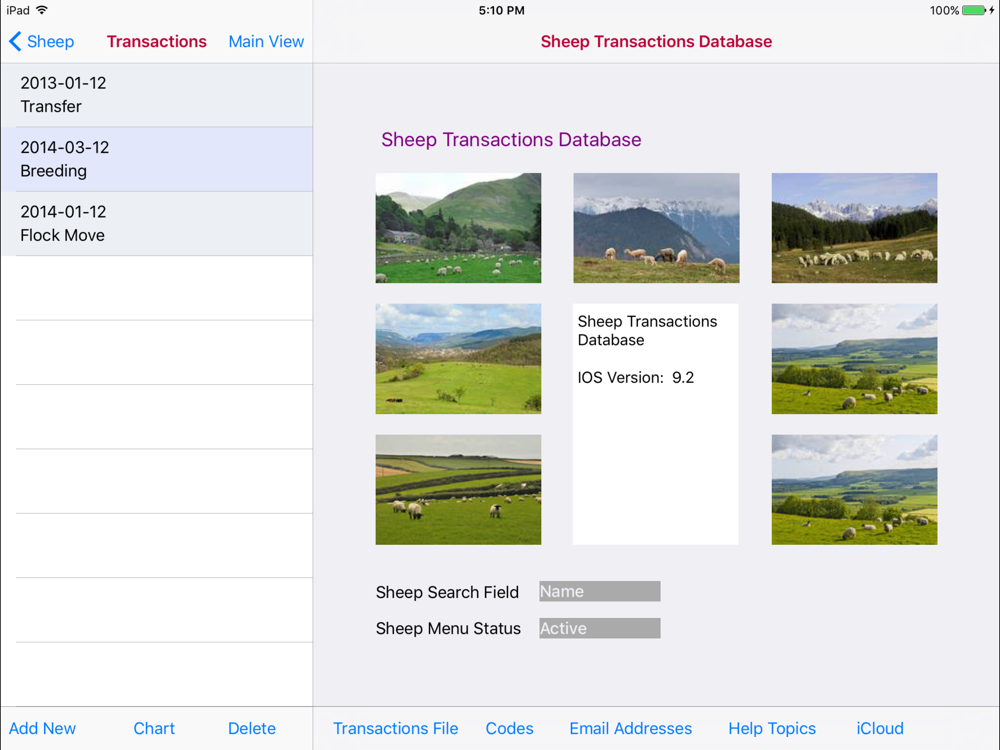Viewport: 1000px width, 750px height.
Task: Open the Main View link
Action: (266, 41)
